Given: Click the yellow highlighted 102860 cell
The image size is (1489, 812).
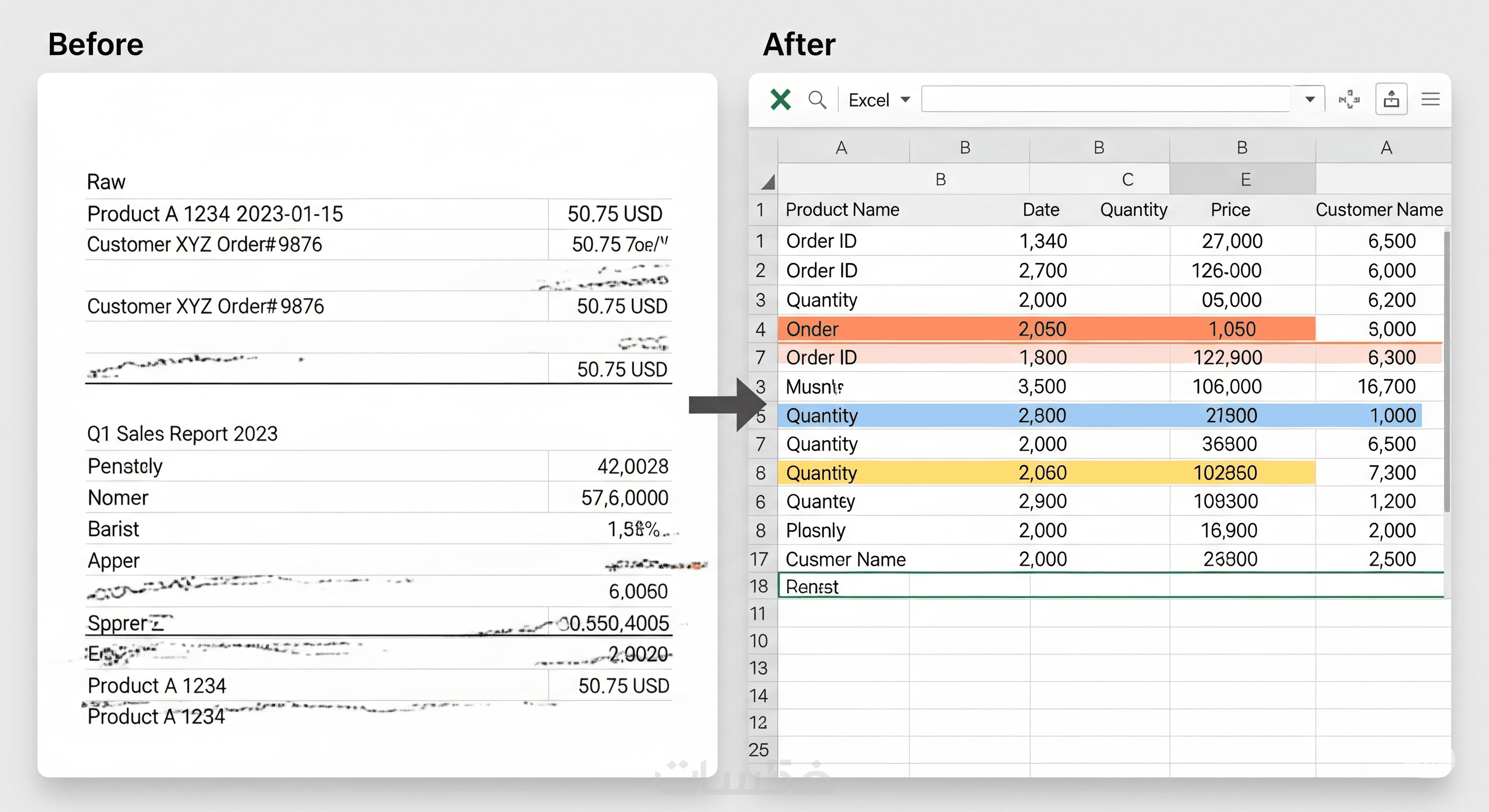Looking at the screenshot, I should (1225, 473).
